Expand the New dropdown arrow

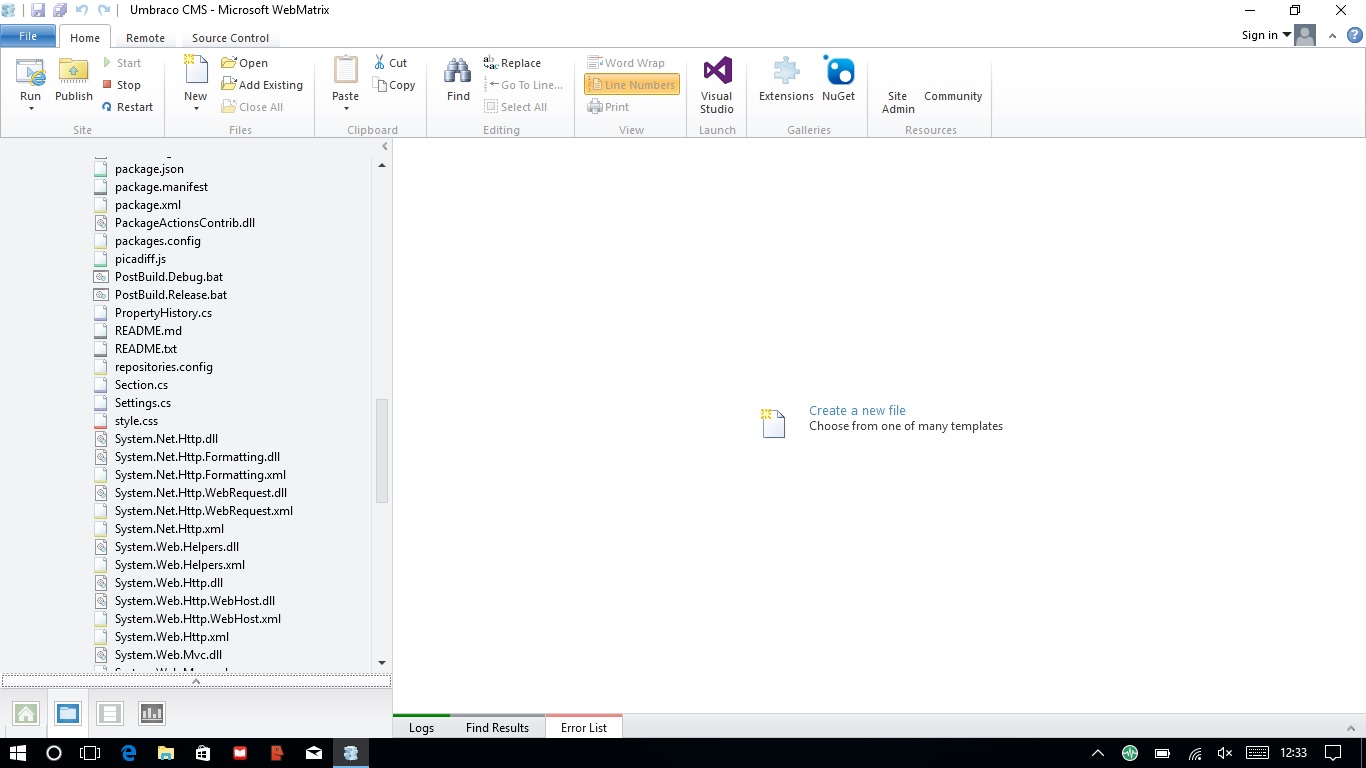point(196,108)
